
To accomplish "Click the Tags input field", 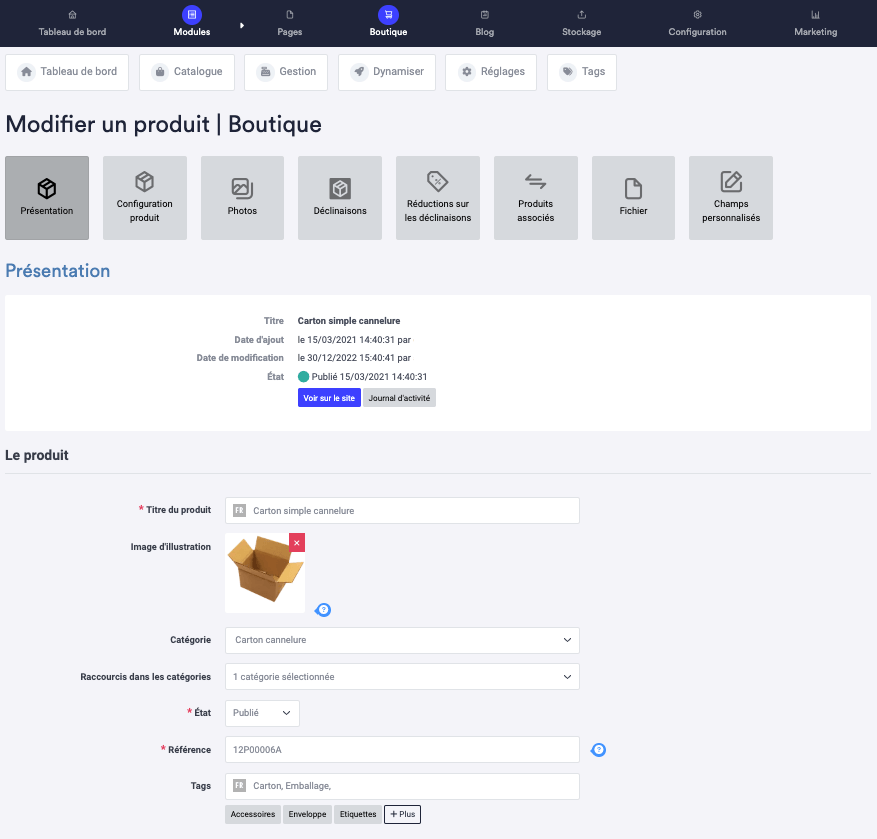I will tap(402, 786).
